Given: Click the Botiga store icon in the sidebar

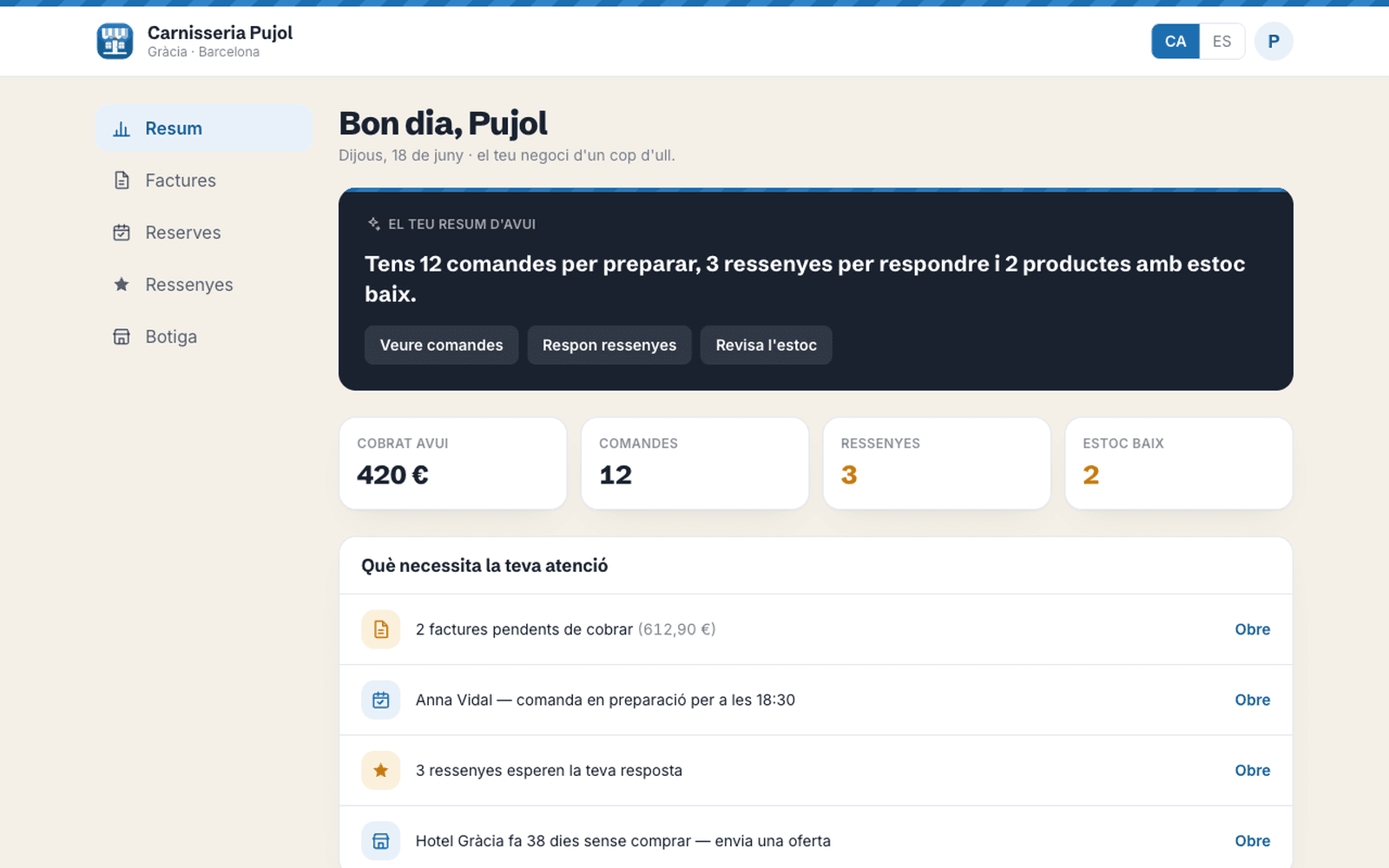Looking at the screenshot, I should [x=122, y=337].
